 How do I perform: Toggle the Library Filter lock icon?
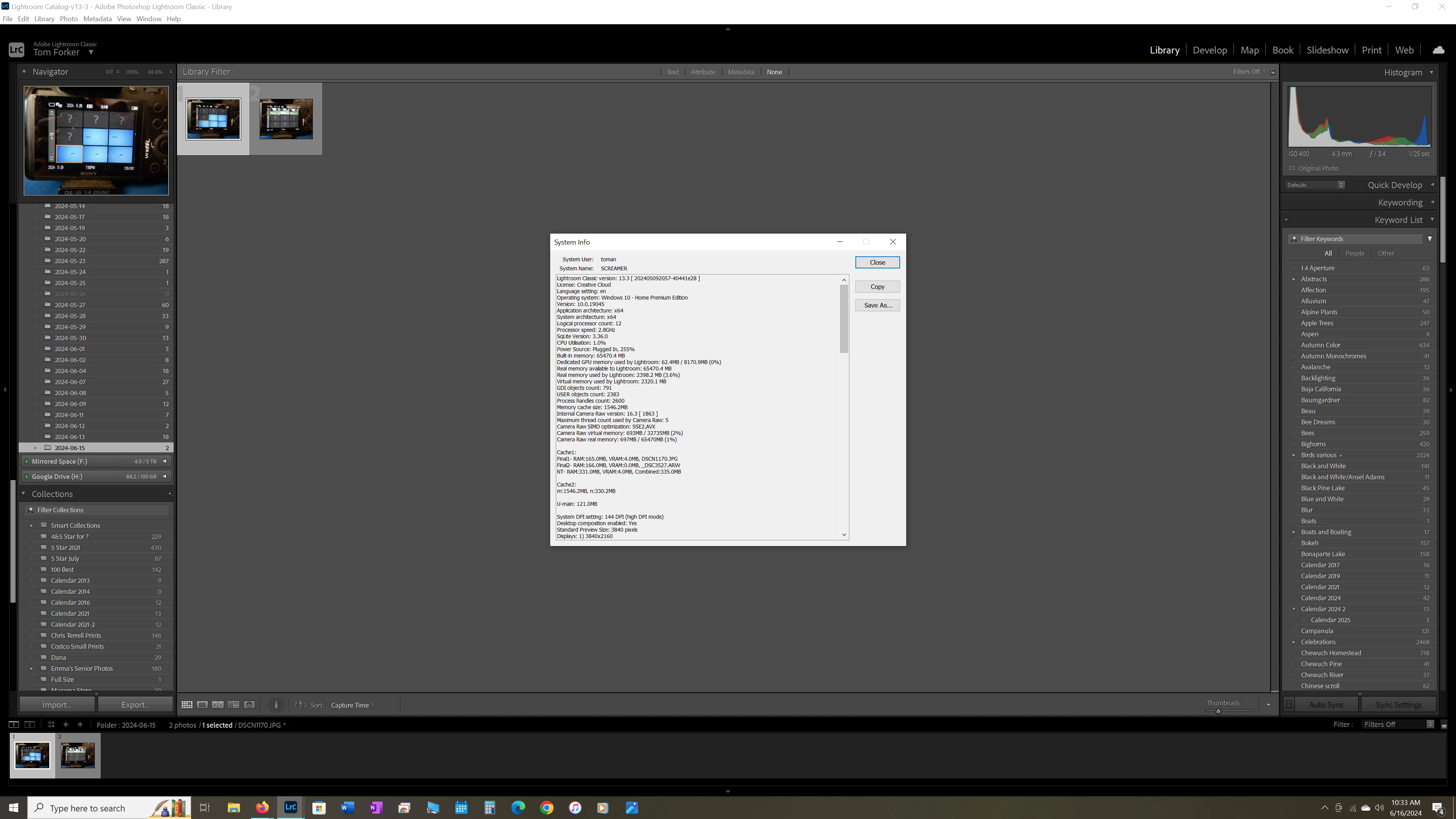(1273, 72)
